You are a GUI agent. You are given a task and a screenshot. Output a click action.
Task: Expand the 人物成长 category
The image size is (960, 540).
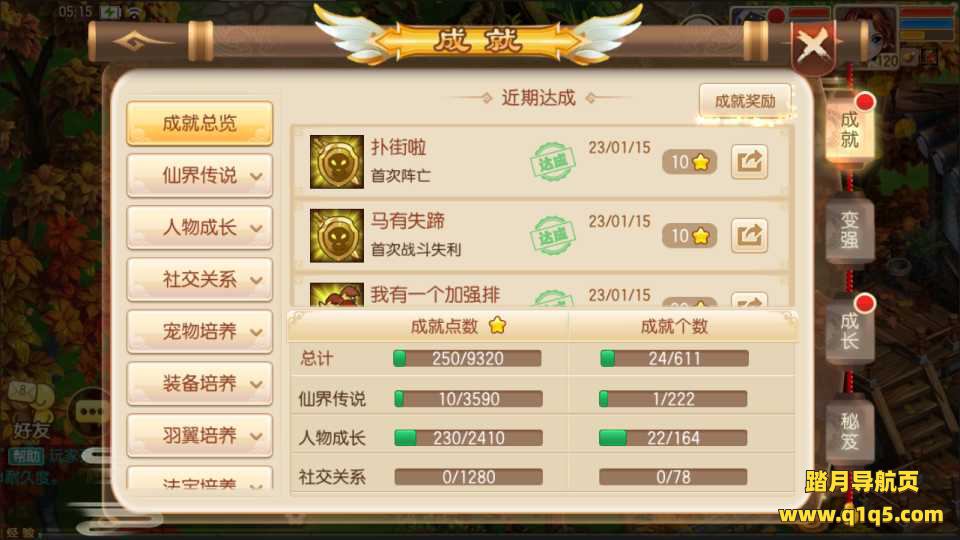[200, 228]
